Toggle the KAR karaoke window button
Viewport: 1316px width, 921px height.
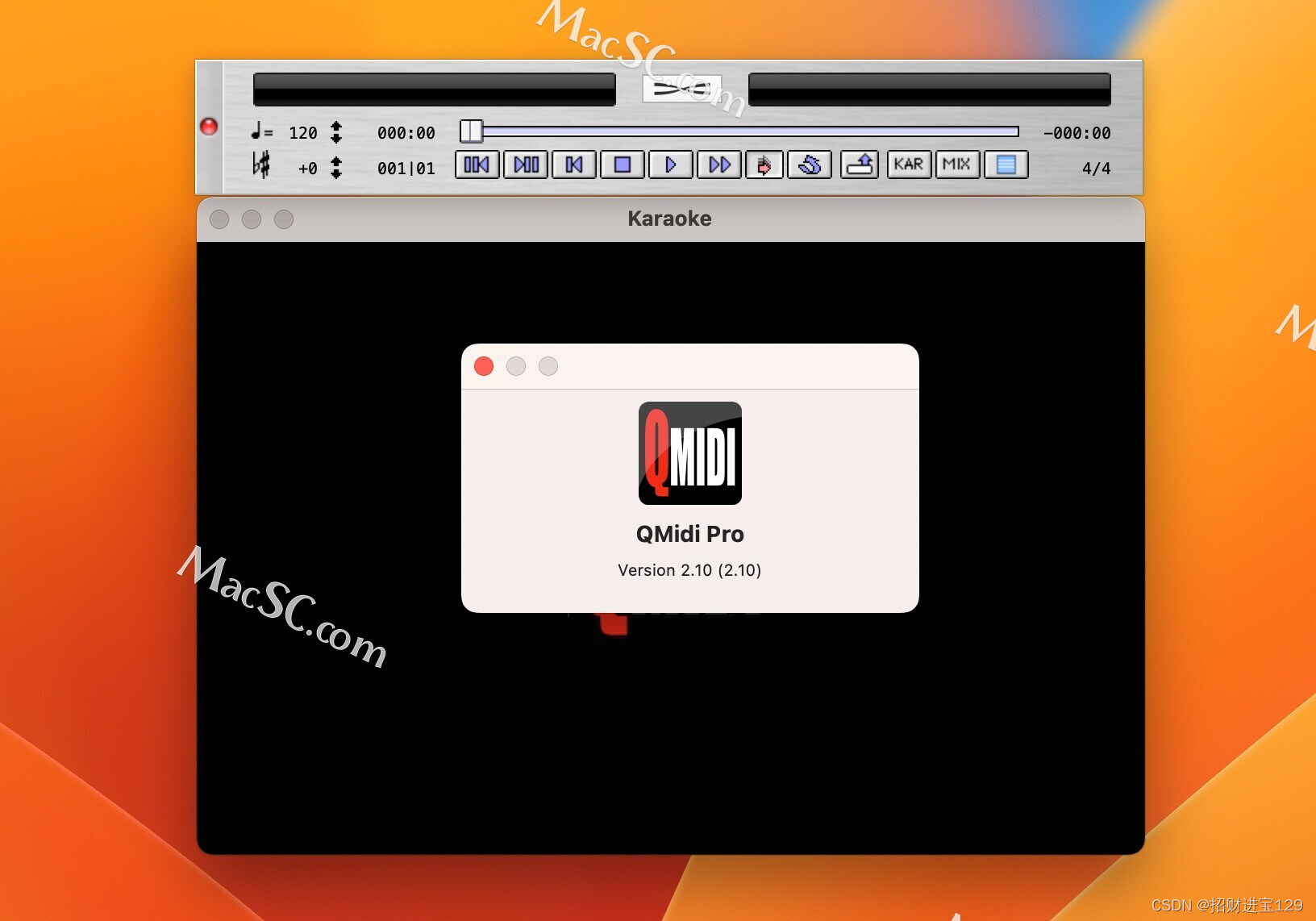tap(909, 165)
